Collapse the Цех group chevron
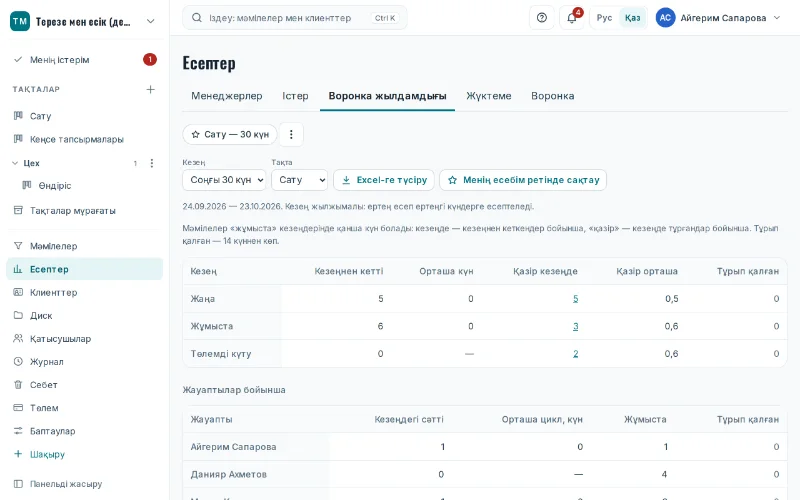Screen dimensions: 800x500 15,163
